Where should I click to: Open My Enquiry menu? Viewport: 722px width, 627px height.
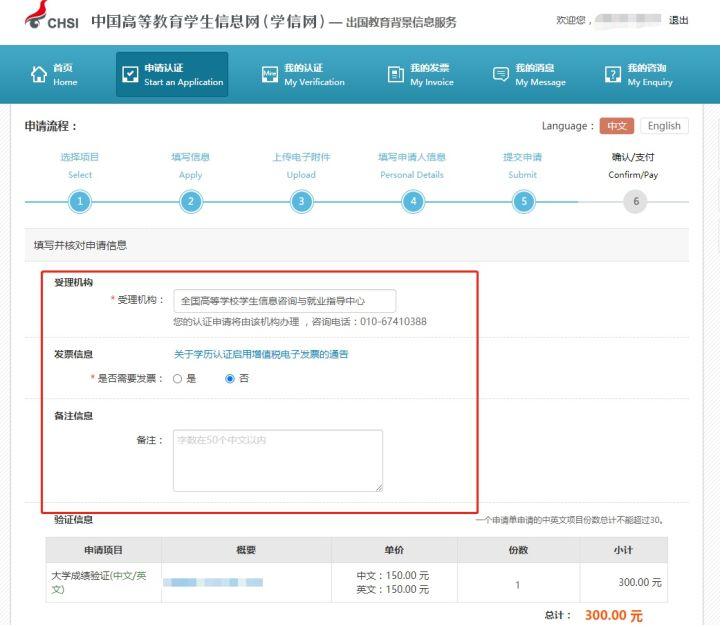(639, 75)
